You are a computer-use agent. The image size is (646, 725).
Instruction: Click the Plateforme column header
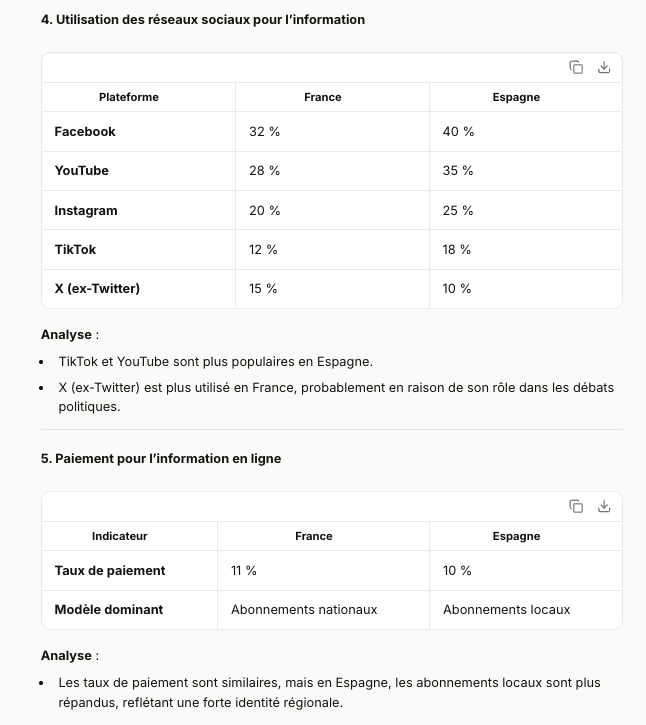(x=129, y=97)
